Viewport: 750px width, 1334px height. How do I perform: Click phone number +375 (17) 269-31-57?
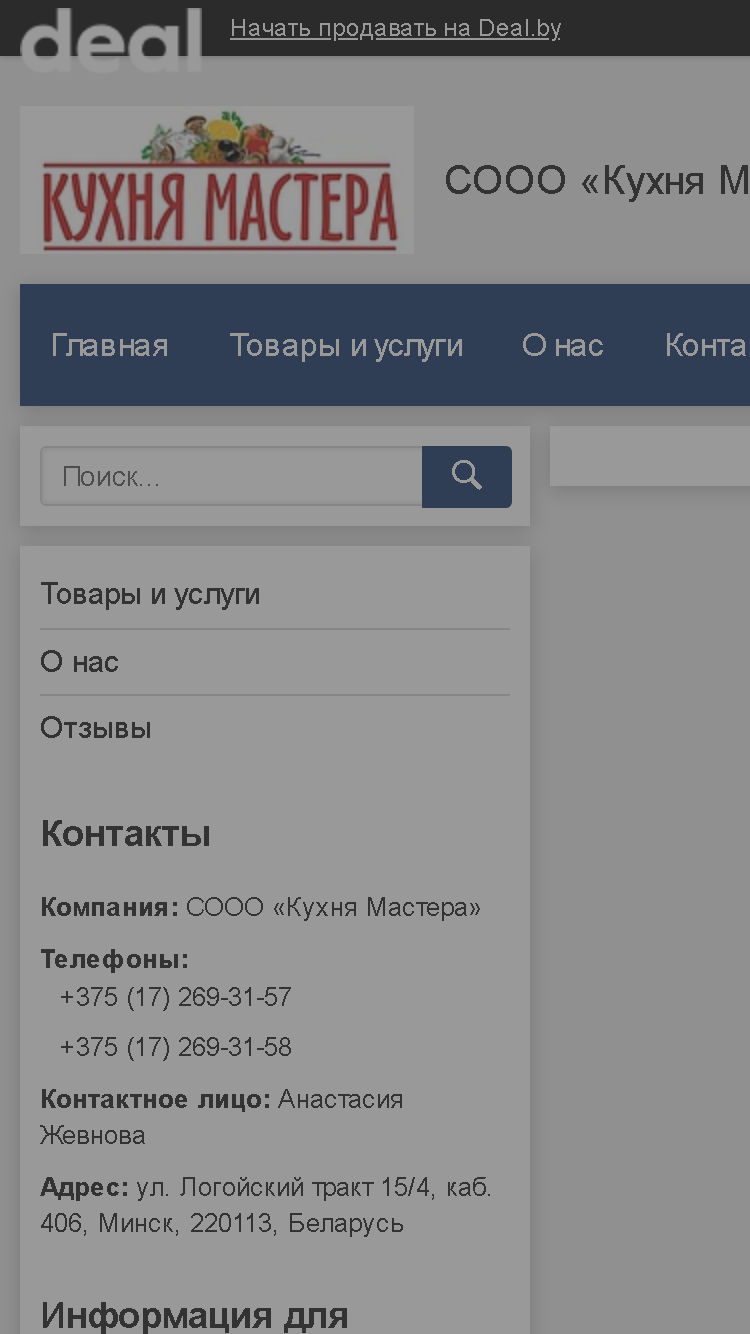(176, 997)
